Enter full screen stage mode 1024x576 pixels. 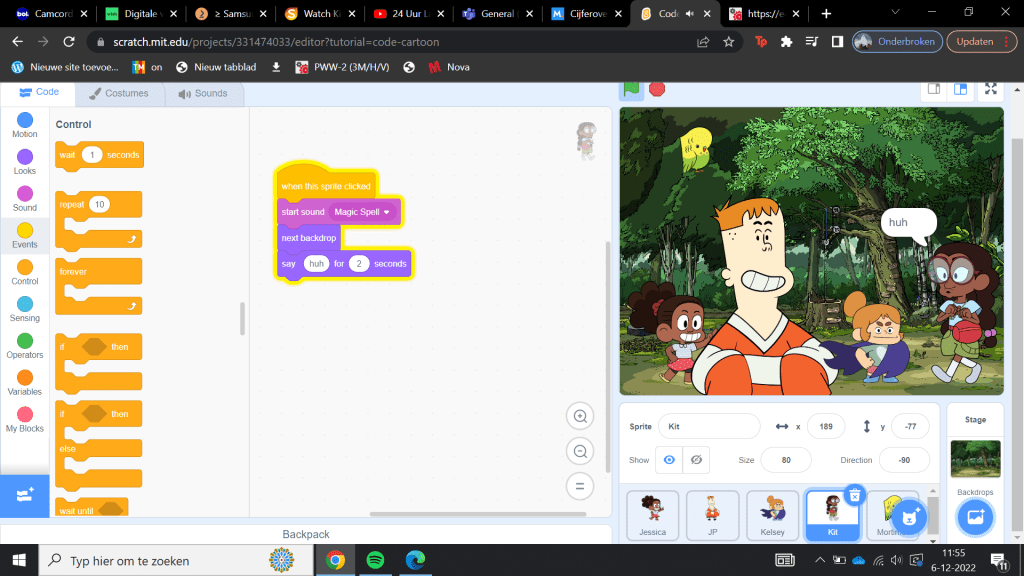click(x=990, y=89)
